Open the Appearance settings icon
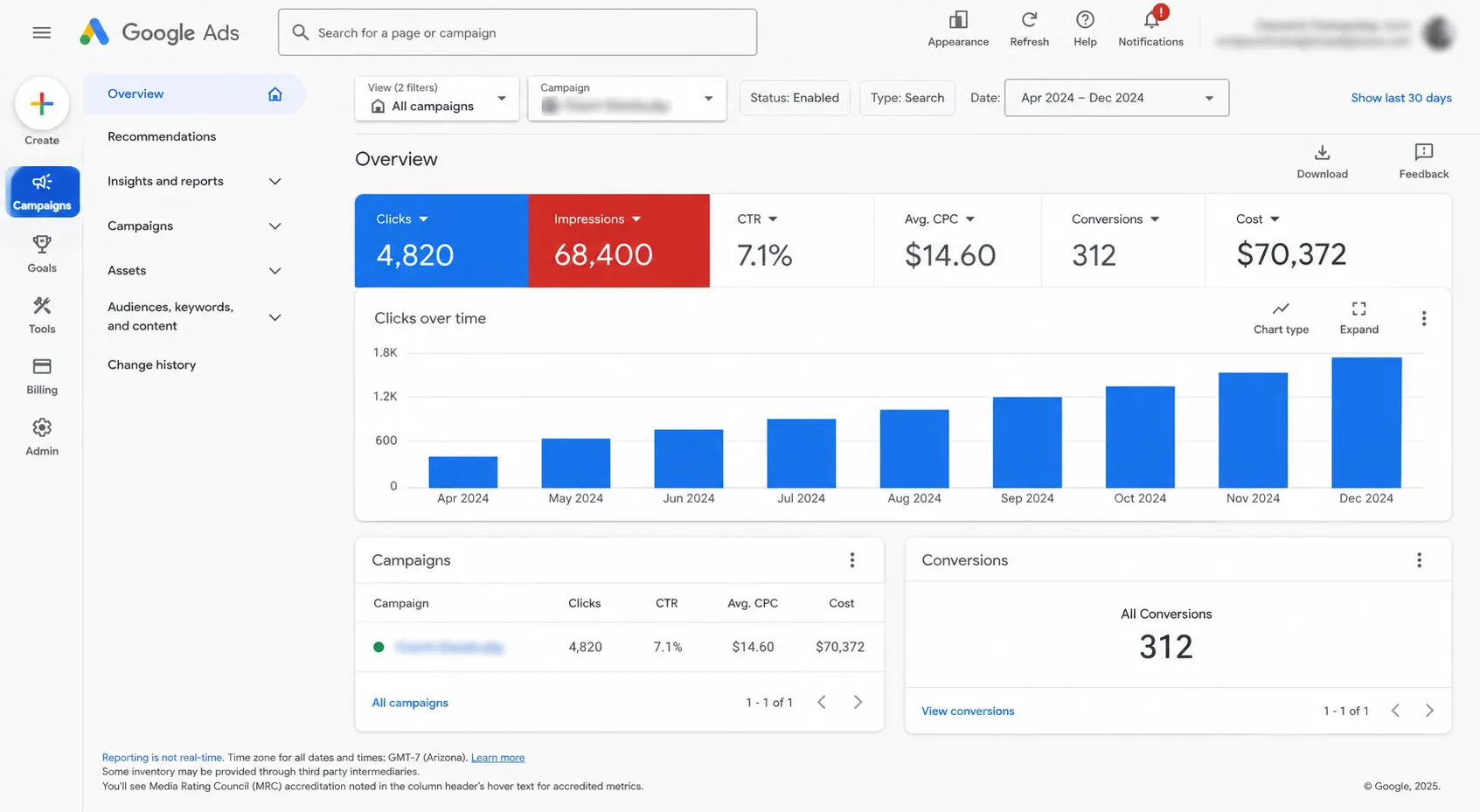The width and height of the screenshot is (1480, 812). pos(958,29)
